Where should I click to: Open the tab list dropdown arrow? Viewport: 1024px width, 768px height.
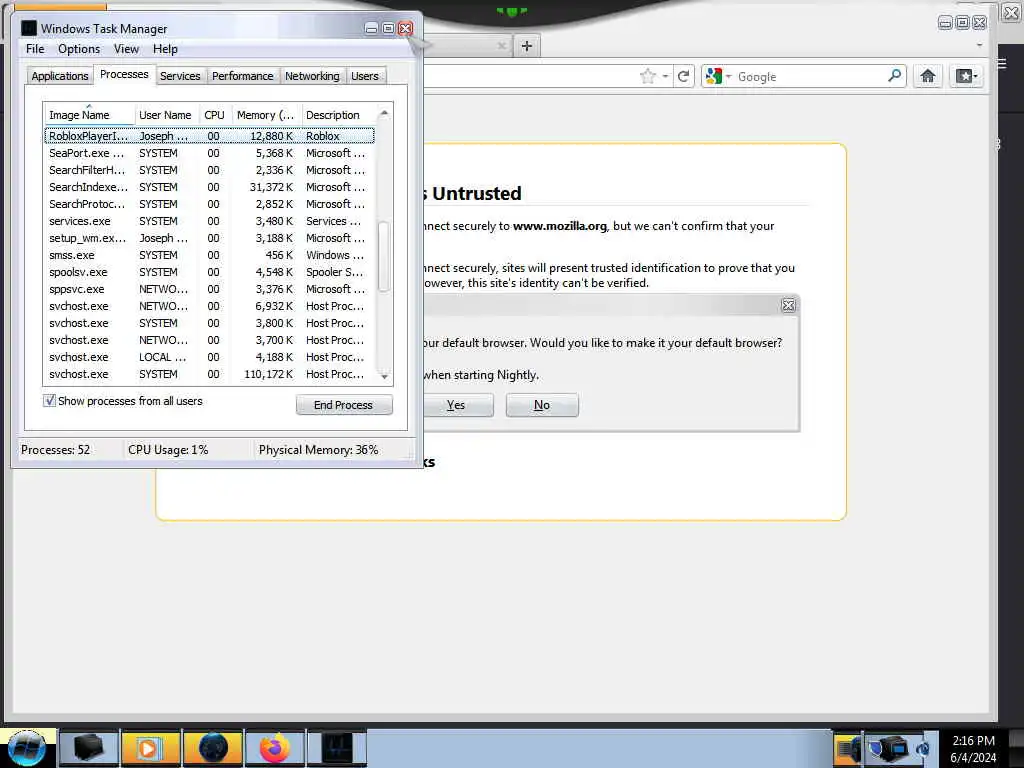[979, 45]
